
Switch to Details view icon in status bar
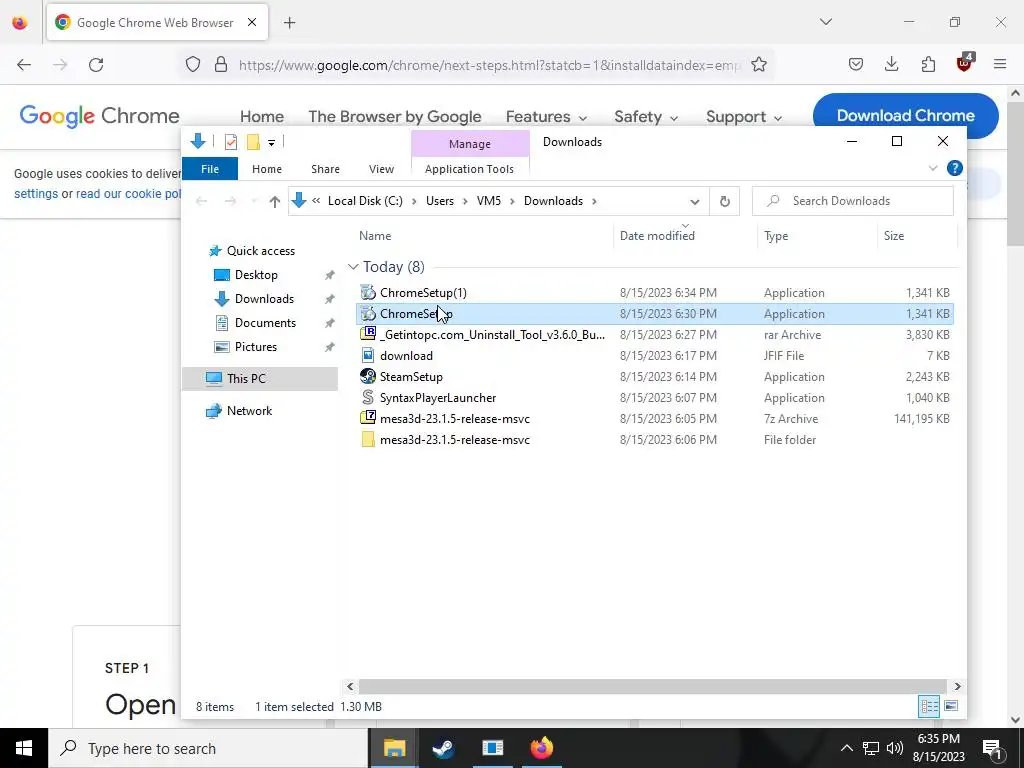click(929, 706)
